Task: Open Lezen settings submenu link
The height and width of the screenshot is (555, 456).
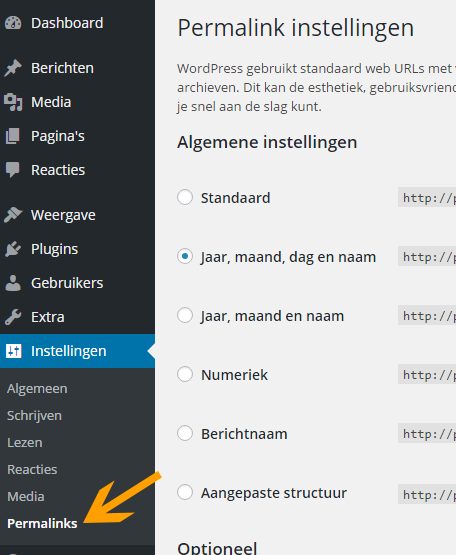Action: 25,442
